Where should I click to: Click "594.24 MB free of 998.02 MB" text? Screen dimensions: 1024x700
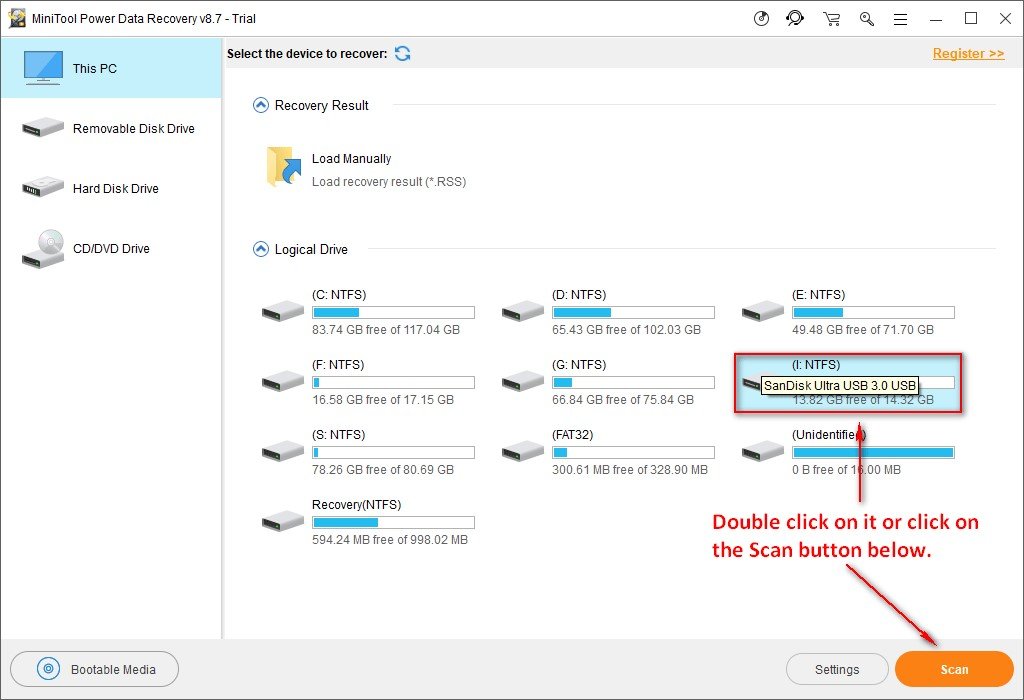[390, 539]
